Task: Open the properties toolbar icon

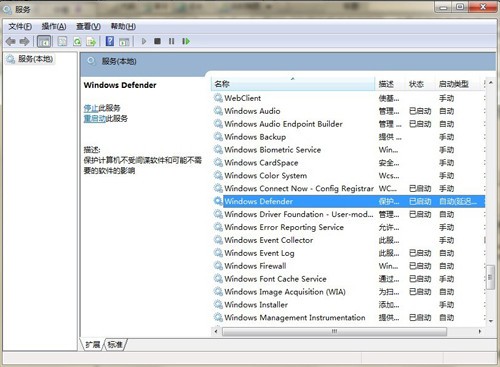Action: point(62,41)
